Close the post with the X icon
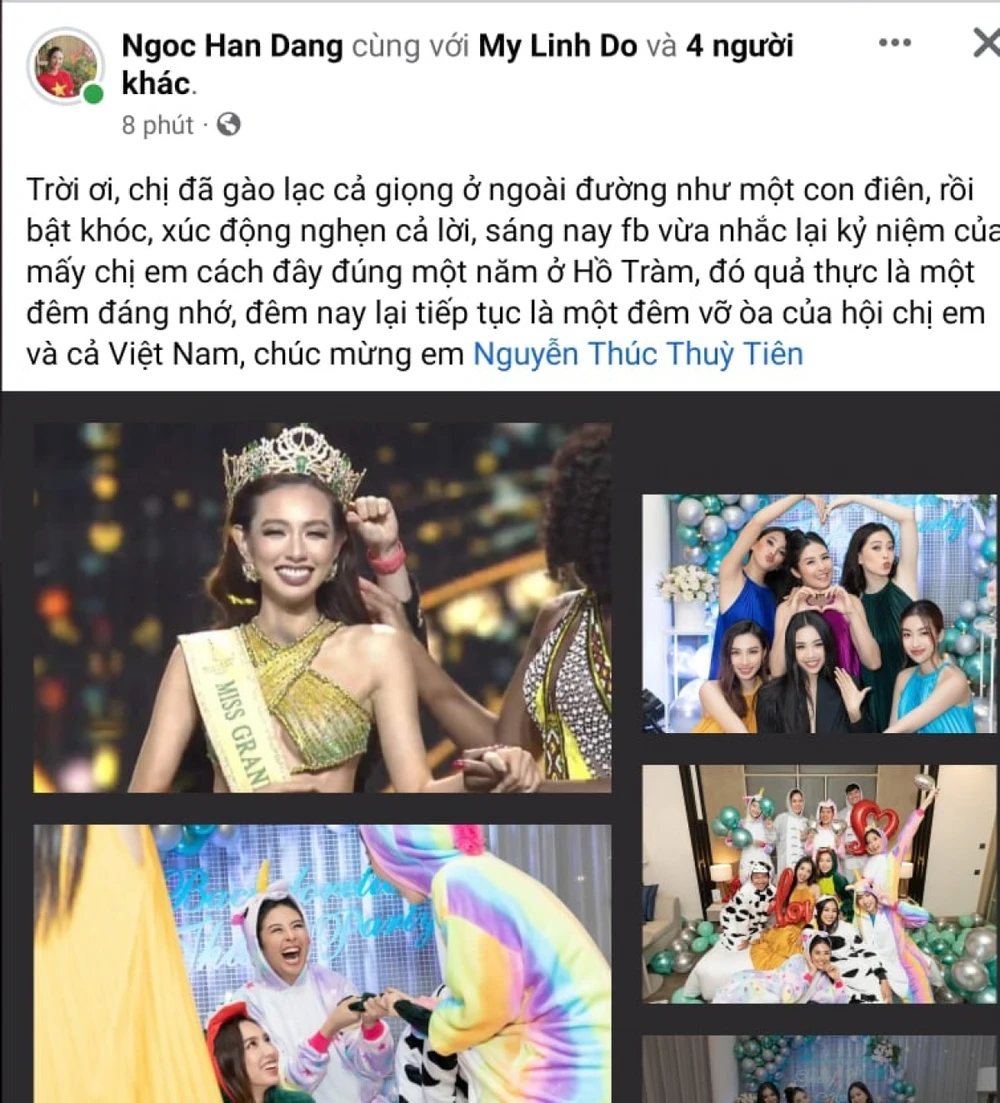Screen dimensions: 1000x1103 click(x=986, y=43)
